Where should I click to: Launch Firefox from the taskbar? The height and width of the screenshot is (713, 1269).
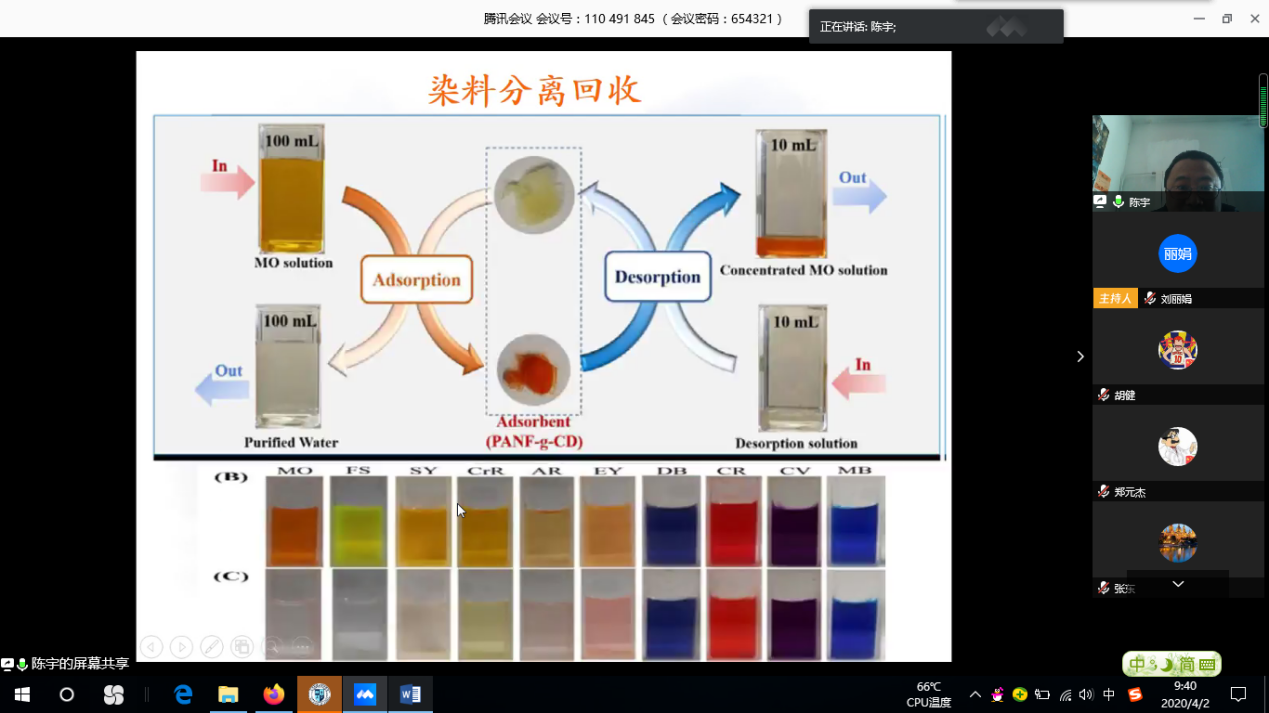tap(273, 694)
